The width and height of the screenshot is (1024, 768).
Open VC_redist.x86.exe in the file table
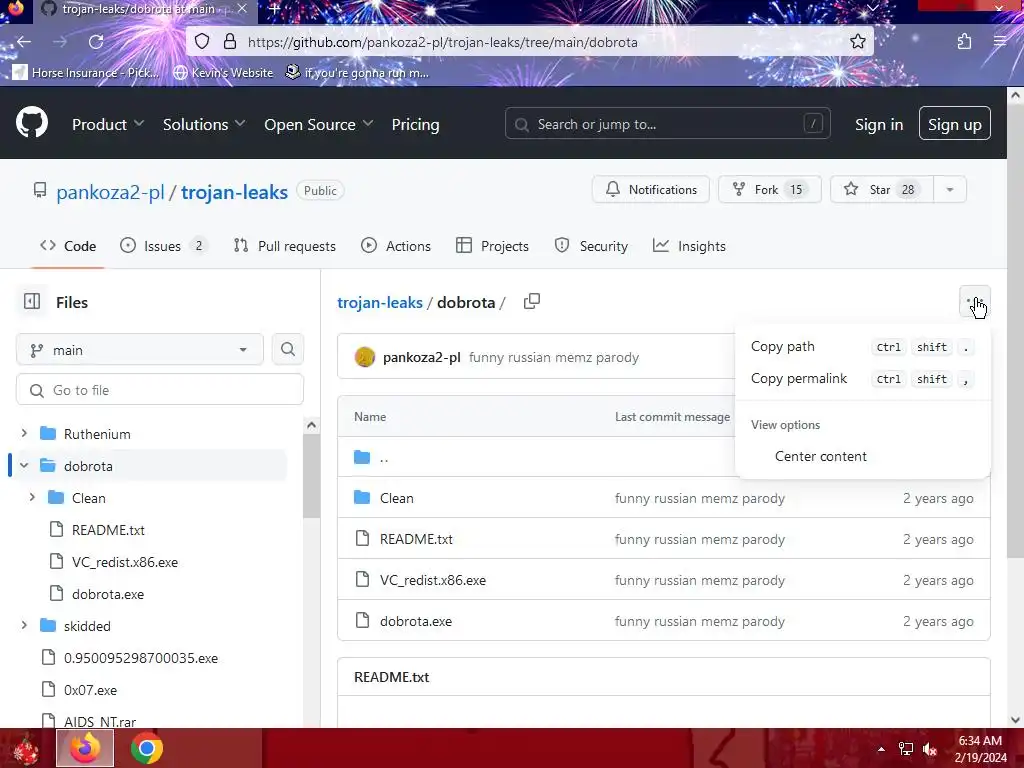tap(432, 580)
